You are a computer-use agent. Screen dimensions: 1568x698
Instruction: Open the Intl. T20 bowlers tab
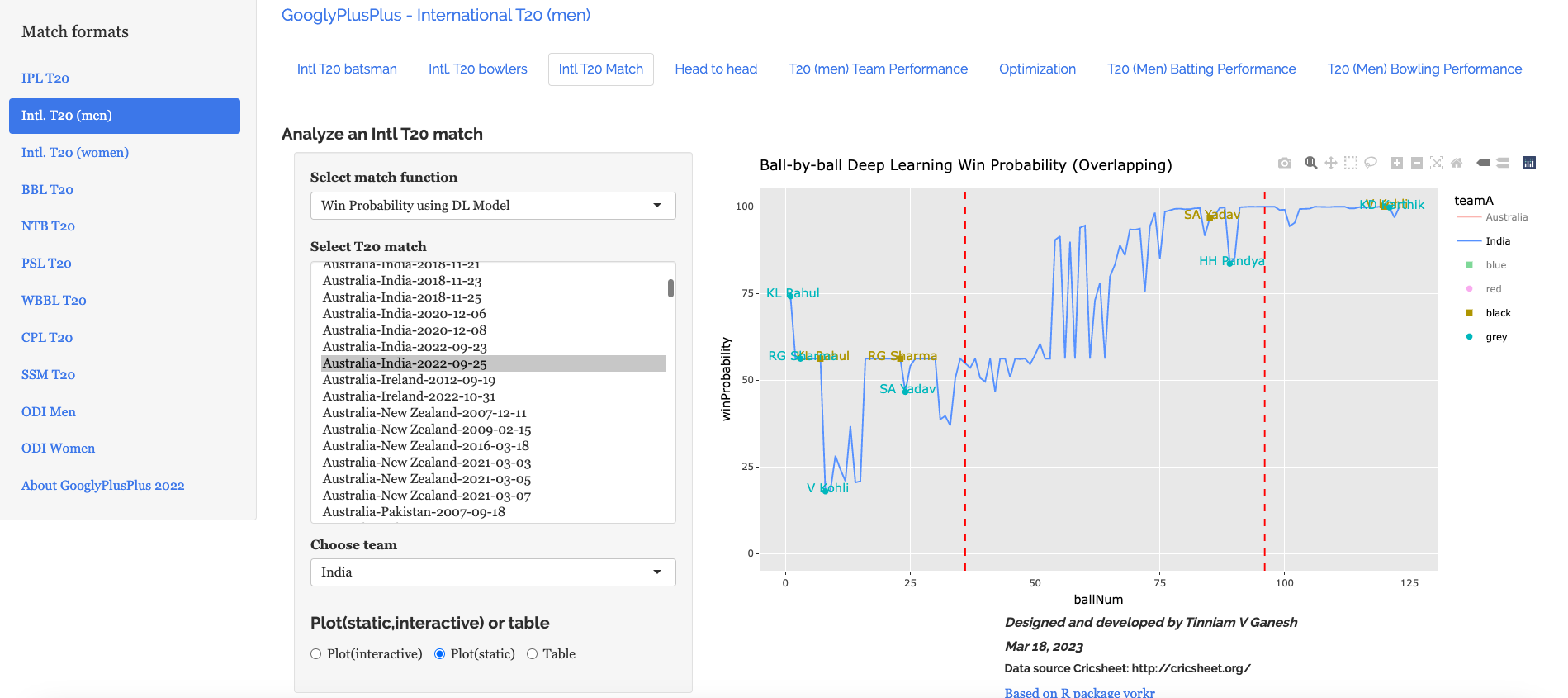(x=477, y=69)
